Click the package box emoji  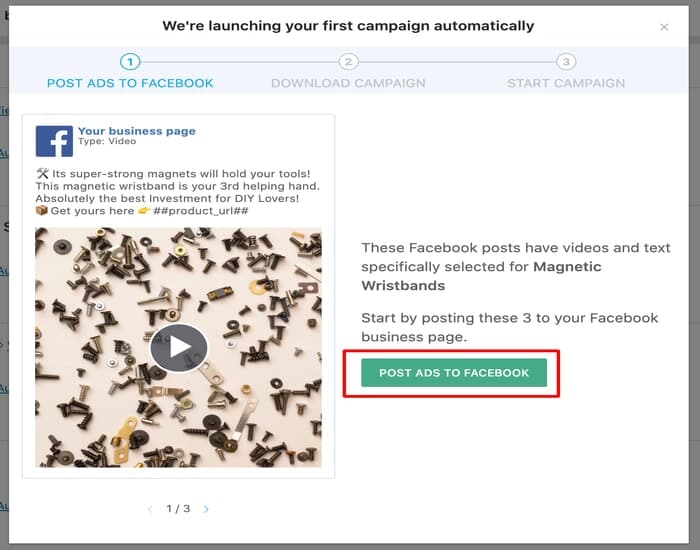click(42, 210)
